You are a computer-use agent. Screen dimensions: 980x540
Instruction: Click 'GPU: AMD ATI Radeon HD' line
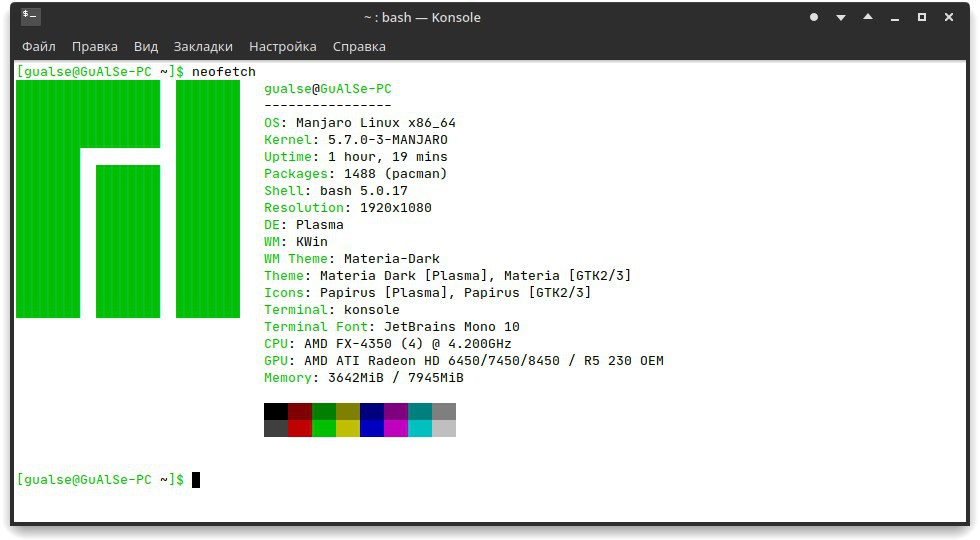tap(464, 361)
